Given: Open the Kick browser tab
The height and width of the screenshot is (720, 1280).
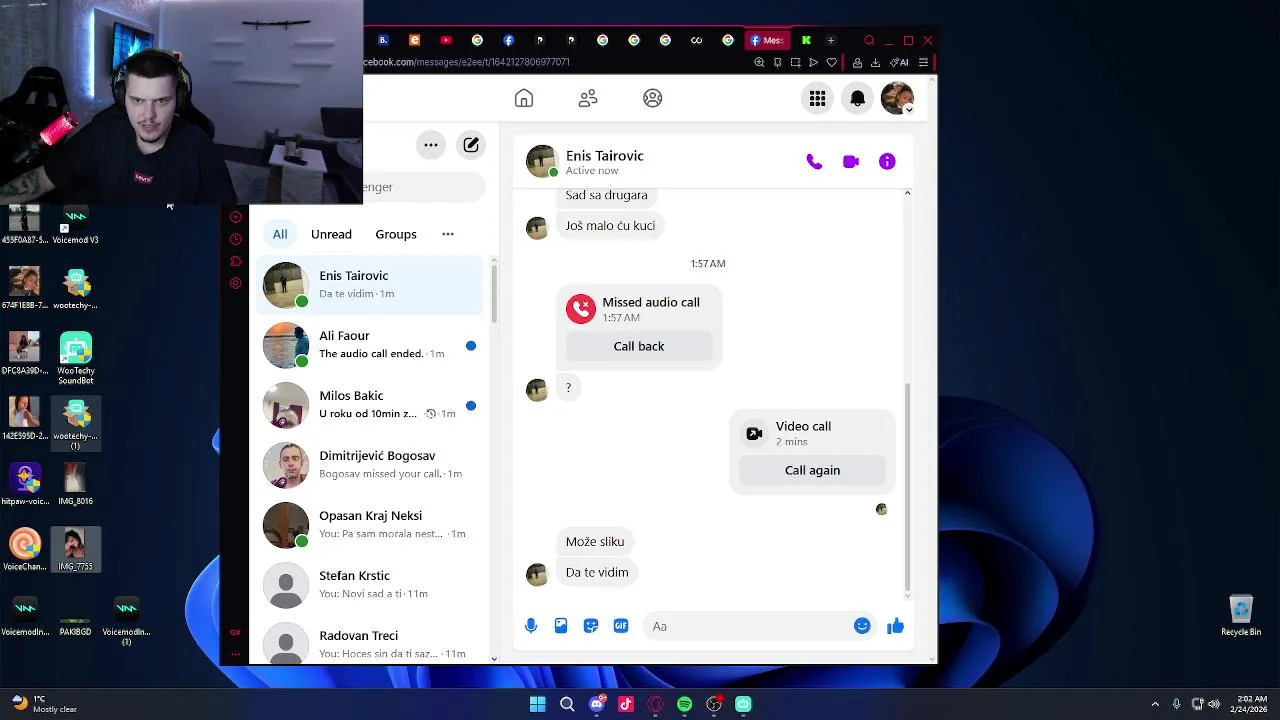Looking at the screenshot, I should [806, 40].
